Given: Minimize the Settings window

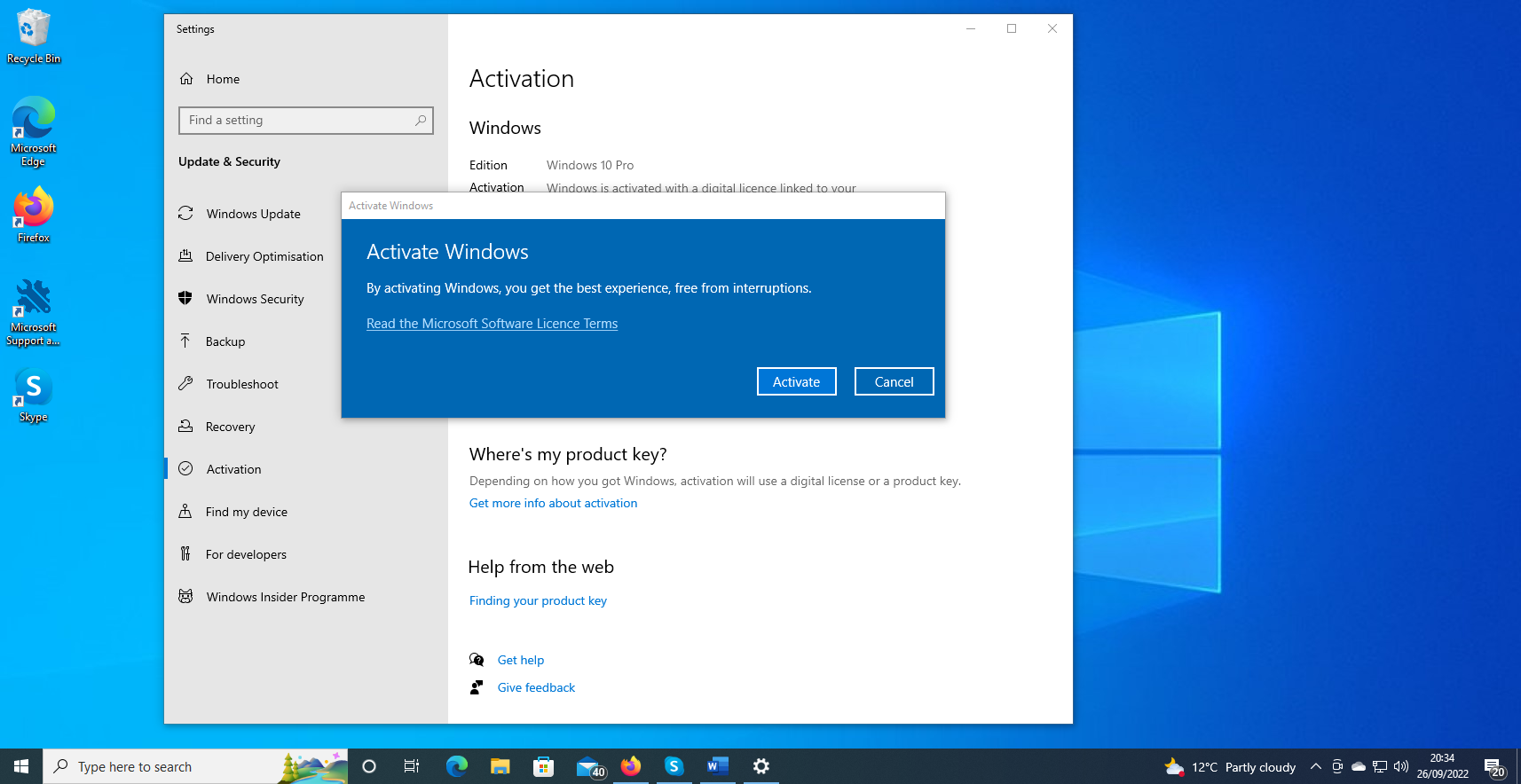Looking at the screenshot, I should coord(971,28).
